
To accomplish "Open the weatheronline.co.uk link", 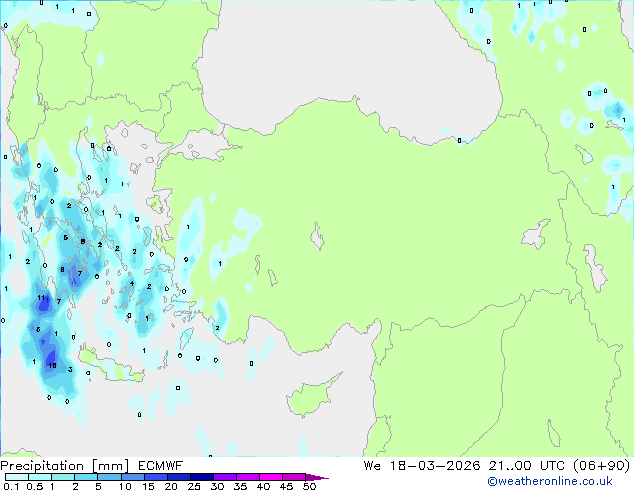I will click(x=549, y=481).
